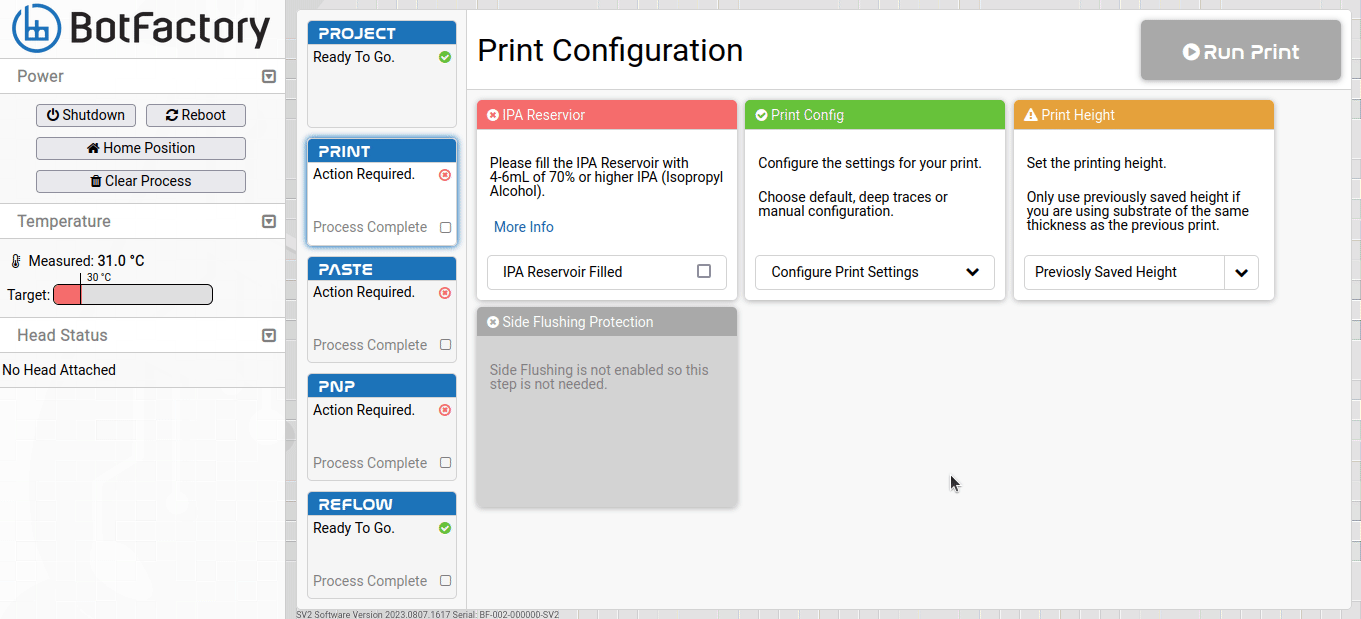This screenshot has width=1361, height=619.
Task: Click the green check icon in PROJECT step
Action: (445, 57)
